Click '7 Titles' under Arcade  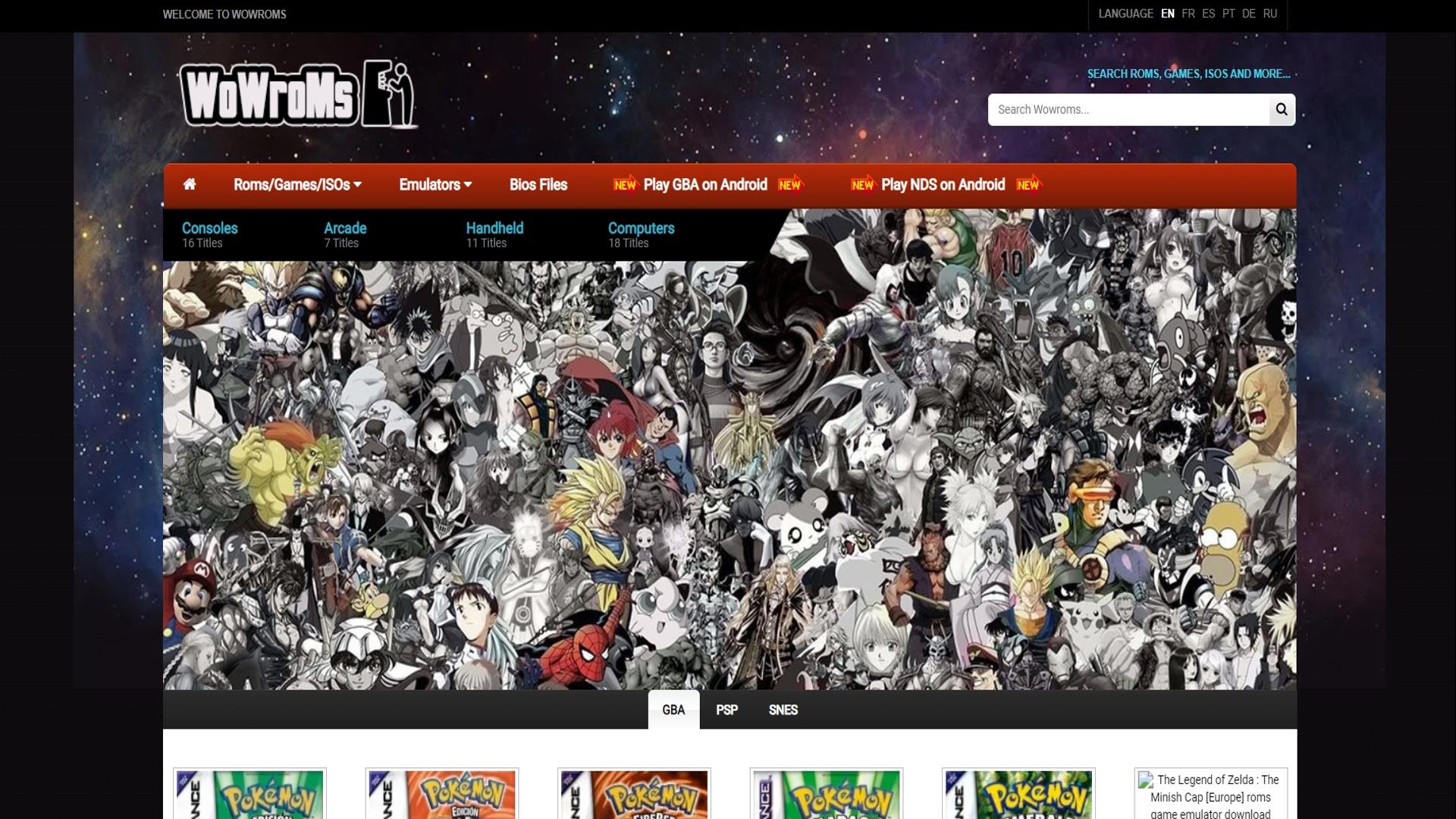[x=341, y=243]
